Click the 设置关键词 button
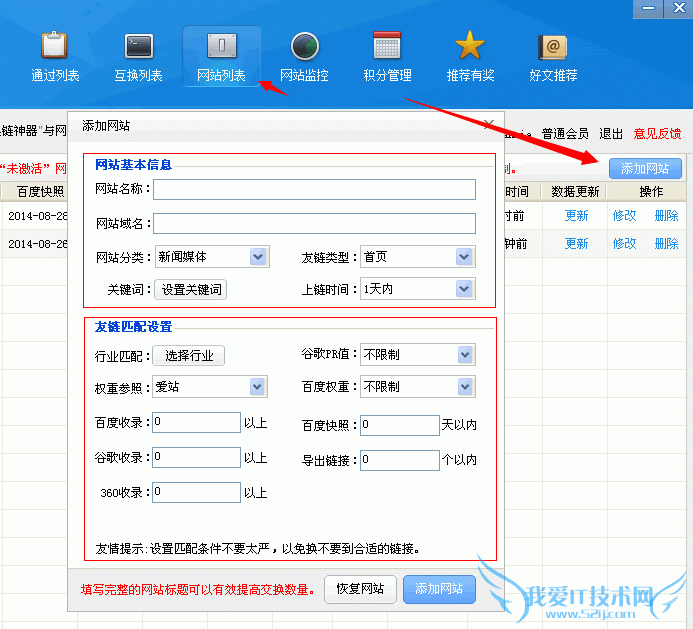The height and width of the screenshot is (629, 693). (x=190, y=290)
